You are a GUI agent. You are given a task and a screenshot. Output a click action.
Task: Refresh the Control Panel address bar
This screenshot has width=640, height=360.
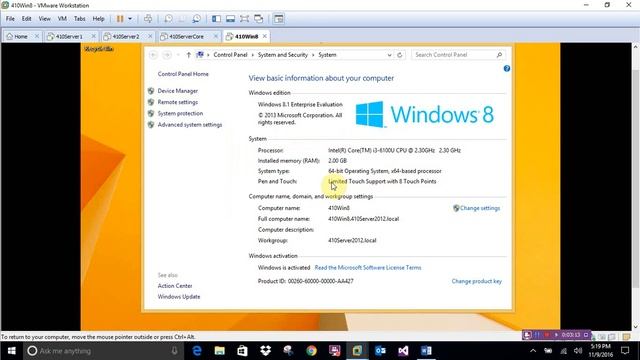pos(400,55)
